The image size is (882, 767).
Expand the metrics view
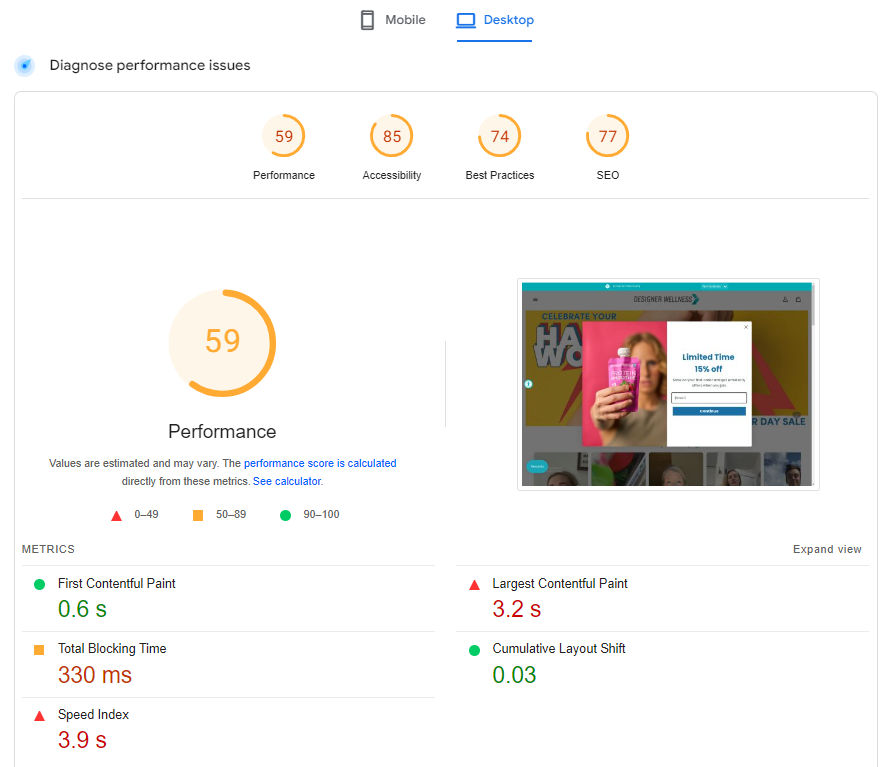(827, 549)
